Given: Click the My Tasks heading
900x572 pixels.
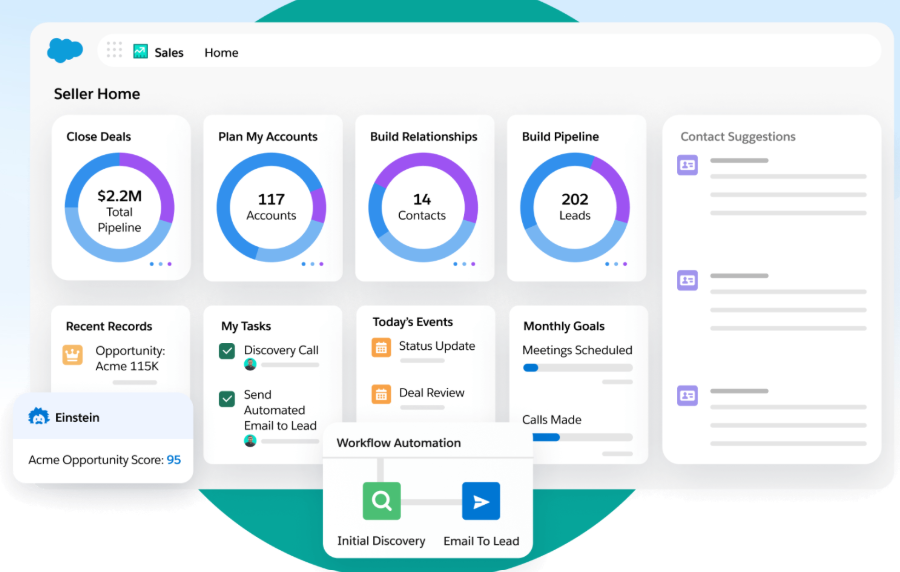Looking at the screenshot, I should 246,326.
